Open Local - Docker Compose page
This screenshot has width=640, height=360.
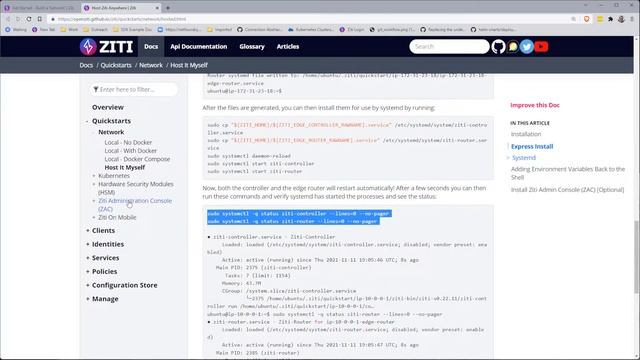click(x=137, y=159)
